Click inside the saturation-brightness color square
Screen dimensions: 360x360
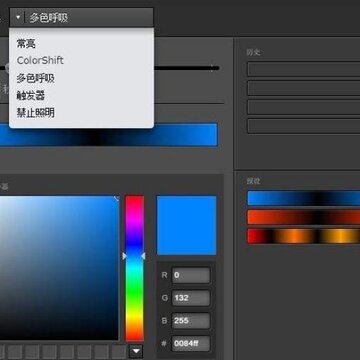59,268
